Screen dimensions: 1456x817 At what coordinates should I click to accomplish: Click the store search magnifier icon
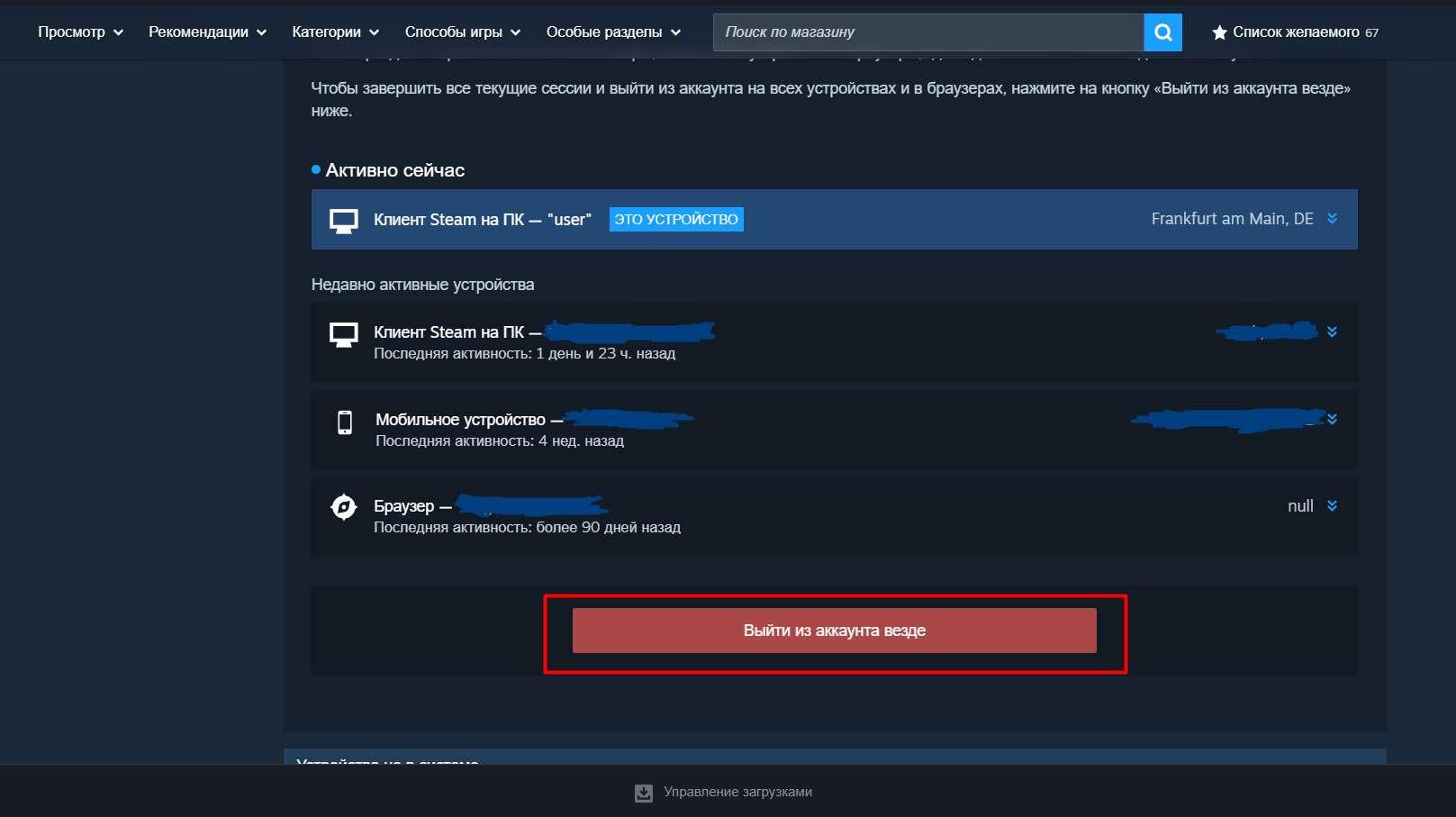(1162, 32)
